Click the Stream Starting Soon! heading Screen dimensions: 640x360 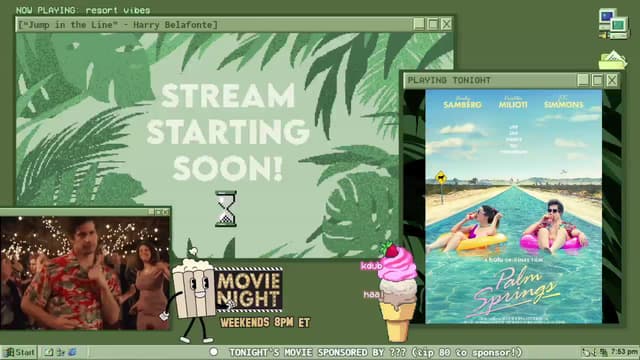click(228, 132)
